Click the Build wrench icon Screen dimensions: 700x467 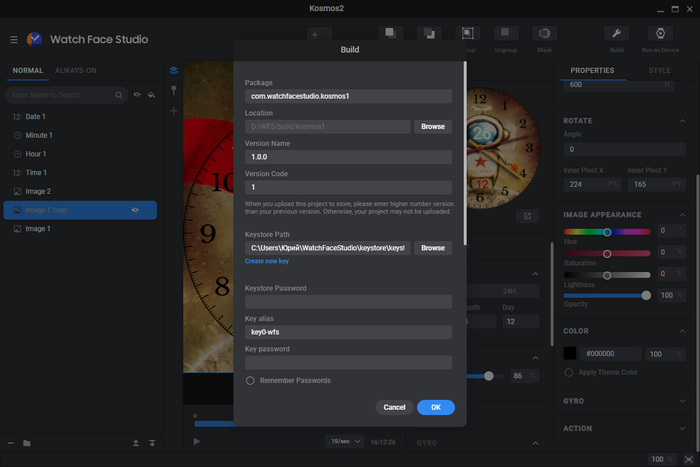[x=617, y=34]
